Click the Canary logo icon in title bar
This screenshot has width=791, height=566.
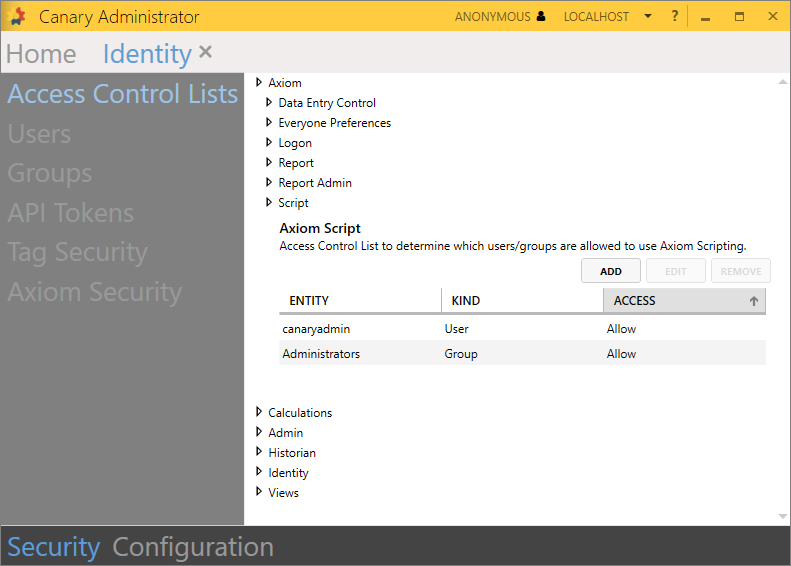(18, 16)
